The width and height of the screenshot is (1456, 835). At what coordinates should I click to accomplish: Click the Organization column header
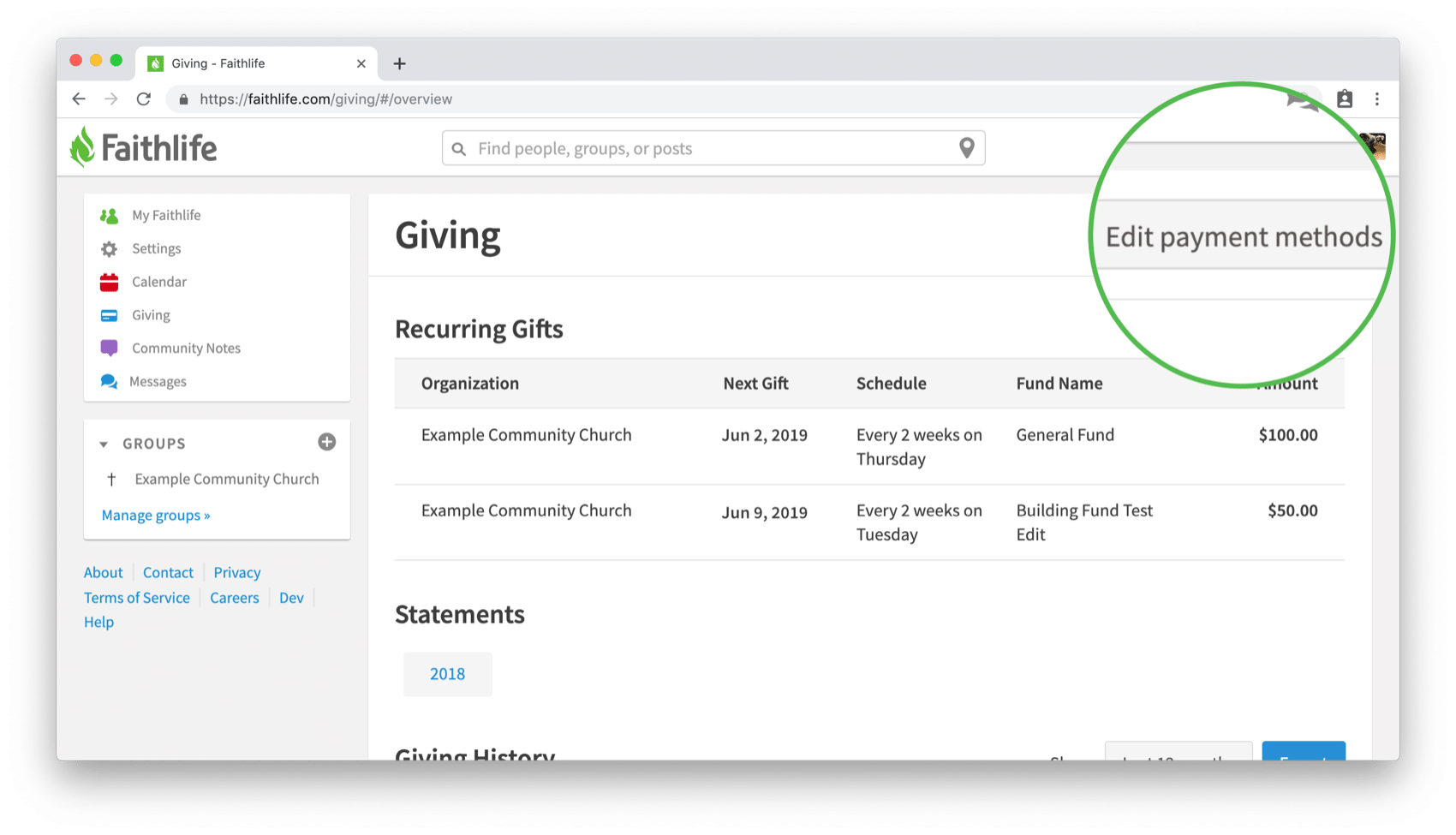470,384
